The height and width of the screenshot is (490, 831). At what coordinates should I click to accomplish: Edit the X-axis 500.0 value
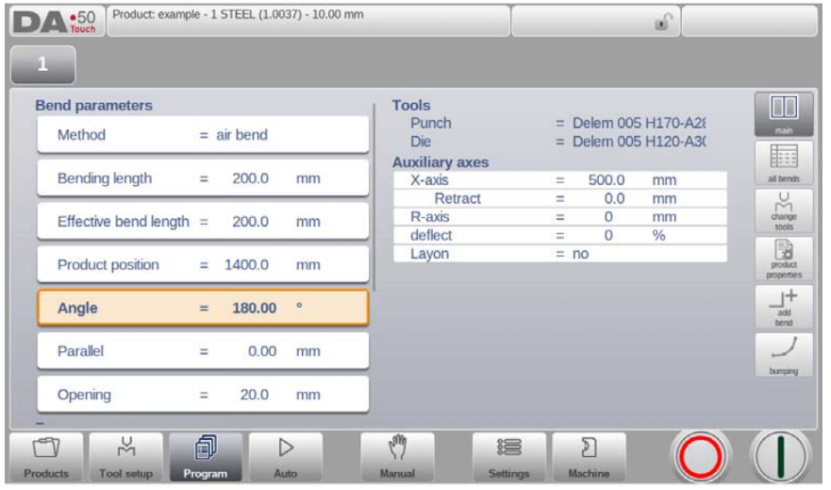pyautogui.click(x=560, y=180)
